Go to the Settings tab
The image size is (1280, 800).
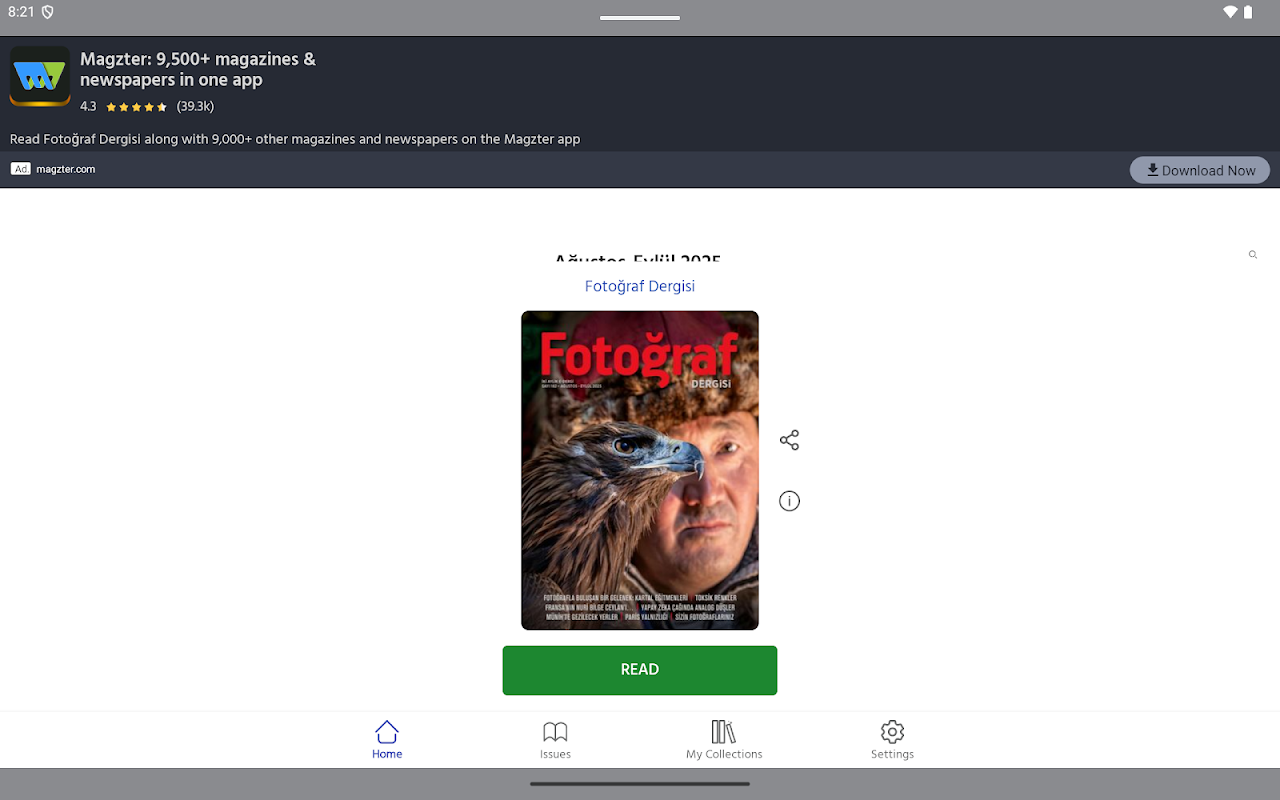pos(892,740)
